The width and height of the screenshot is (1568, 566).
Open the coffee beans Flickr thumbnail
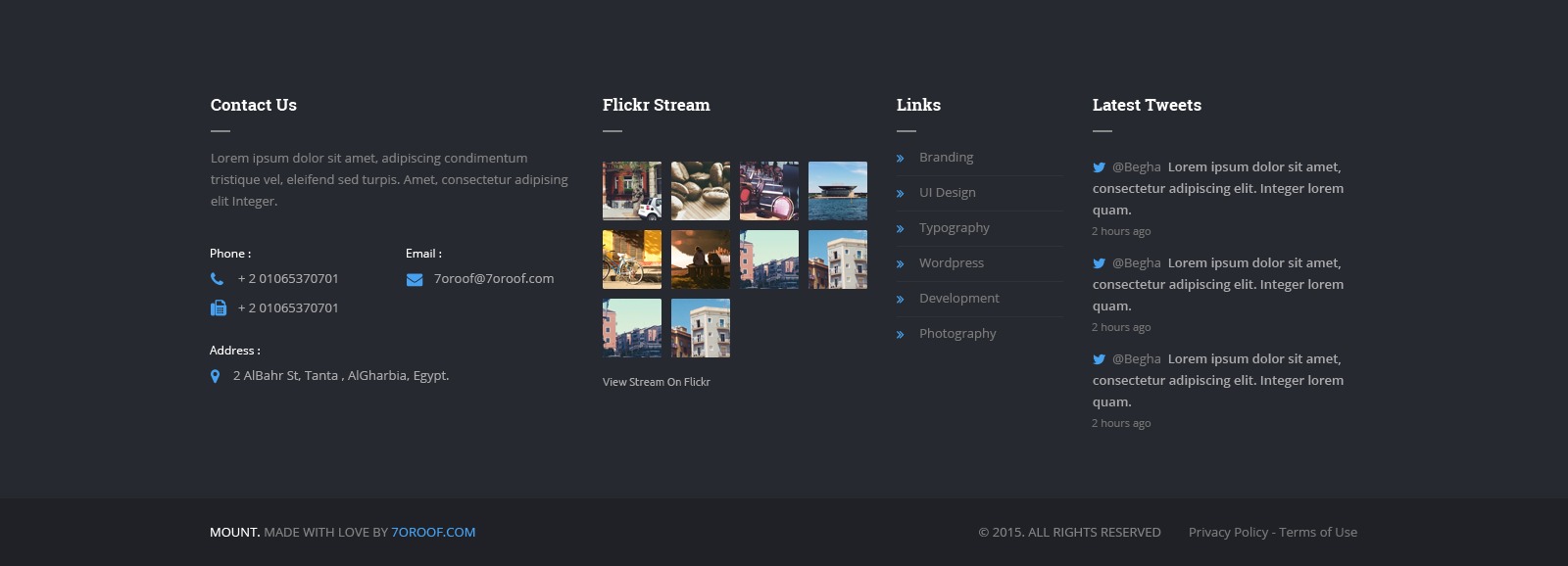[701, 191]
